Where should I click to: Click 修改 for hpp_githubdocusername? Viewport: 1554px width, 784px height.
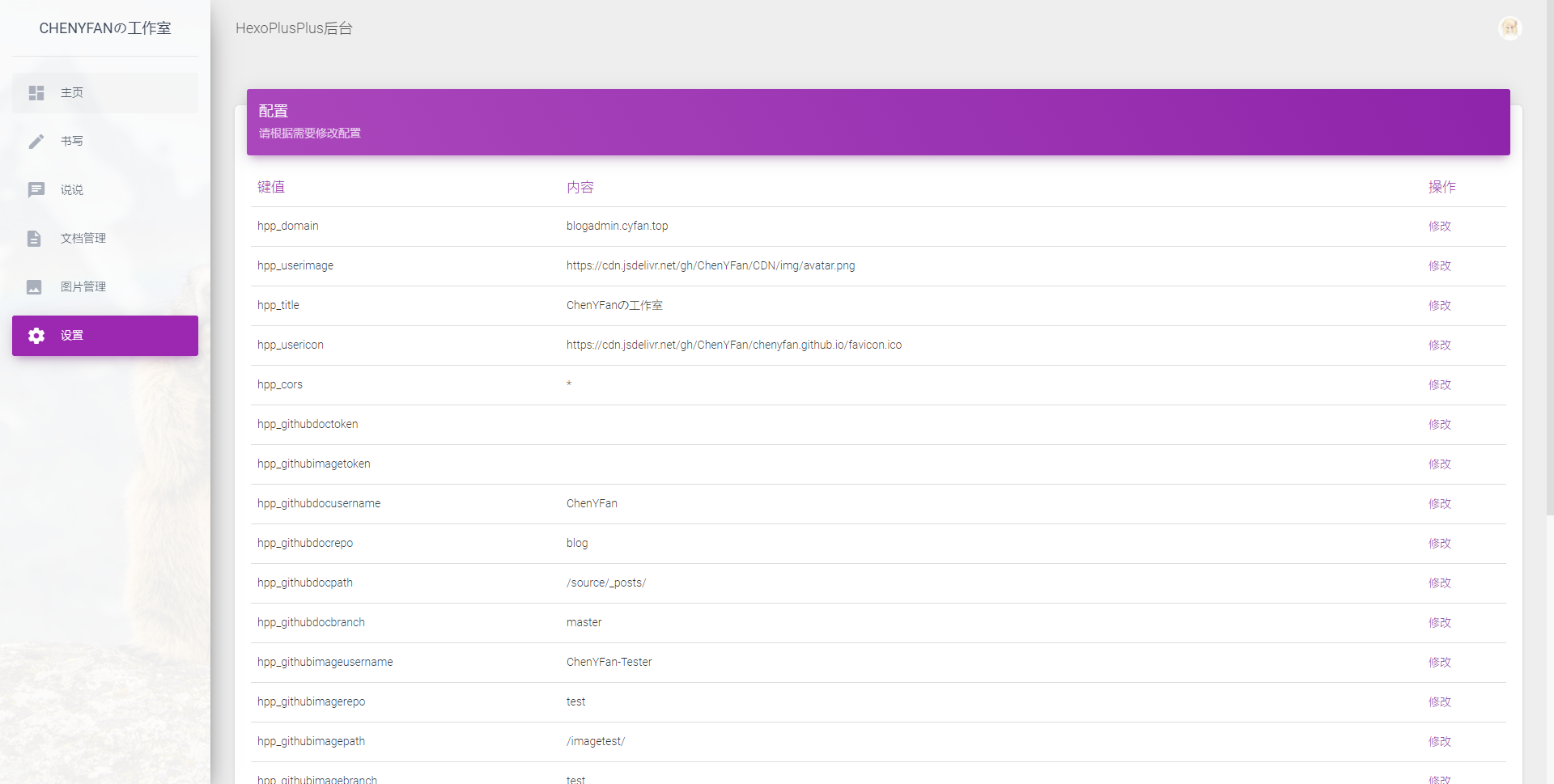[1439, 504]
